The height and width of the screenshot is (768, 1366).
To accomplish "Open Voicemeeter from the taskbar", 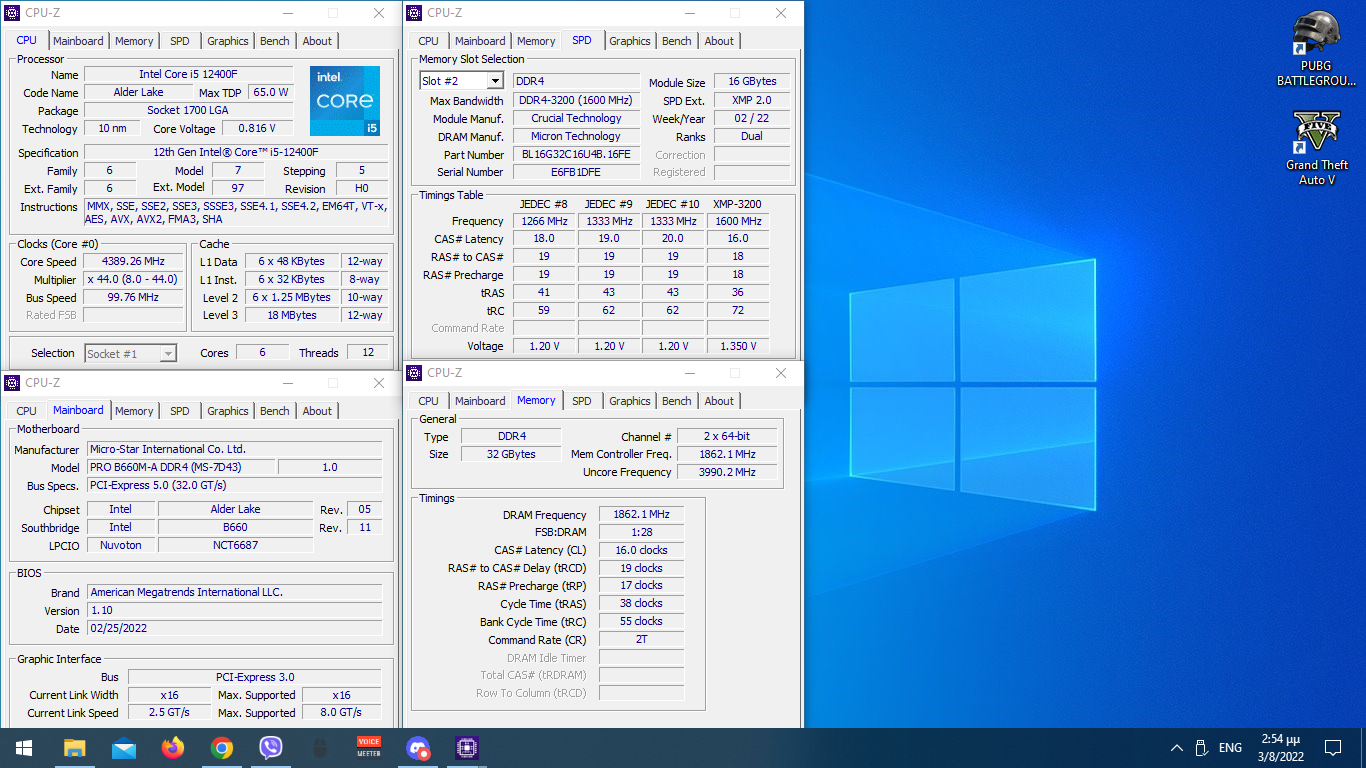I will tap(369, 748).
